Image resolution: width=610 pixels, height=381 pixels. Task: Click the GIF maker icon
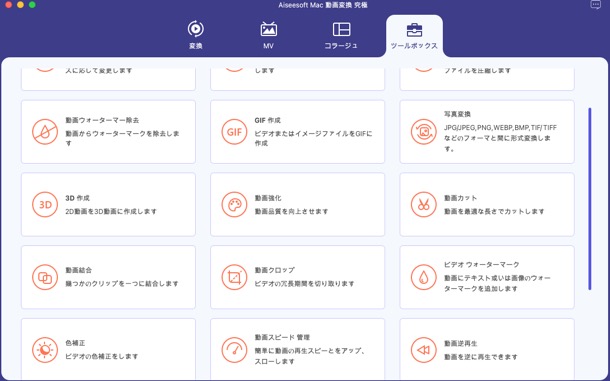tap(234, 132)
